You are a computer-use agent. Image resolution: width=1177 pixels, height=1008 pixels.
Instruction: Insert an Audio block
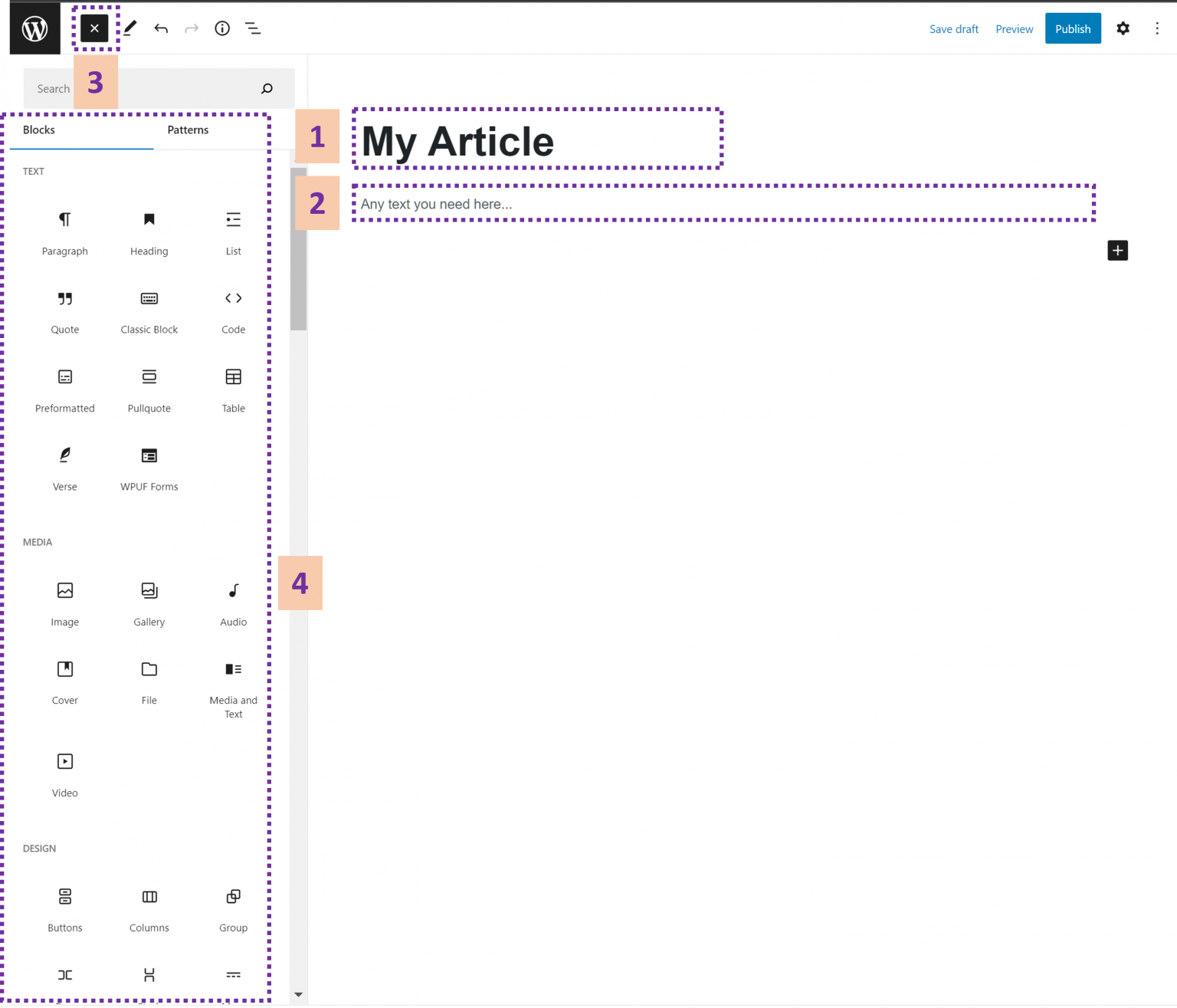coord(234,604)
